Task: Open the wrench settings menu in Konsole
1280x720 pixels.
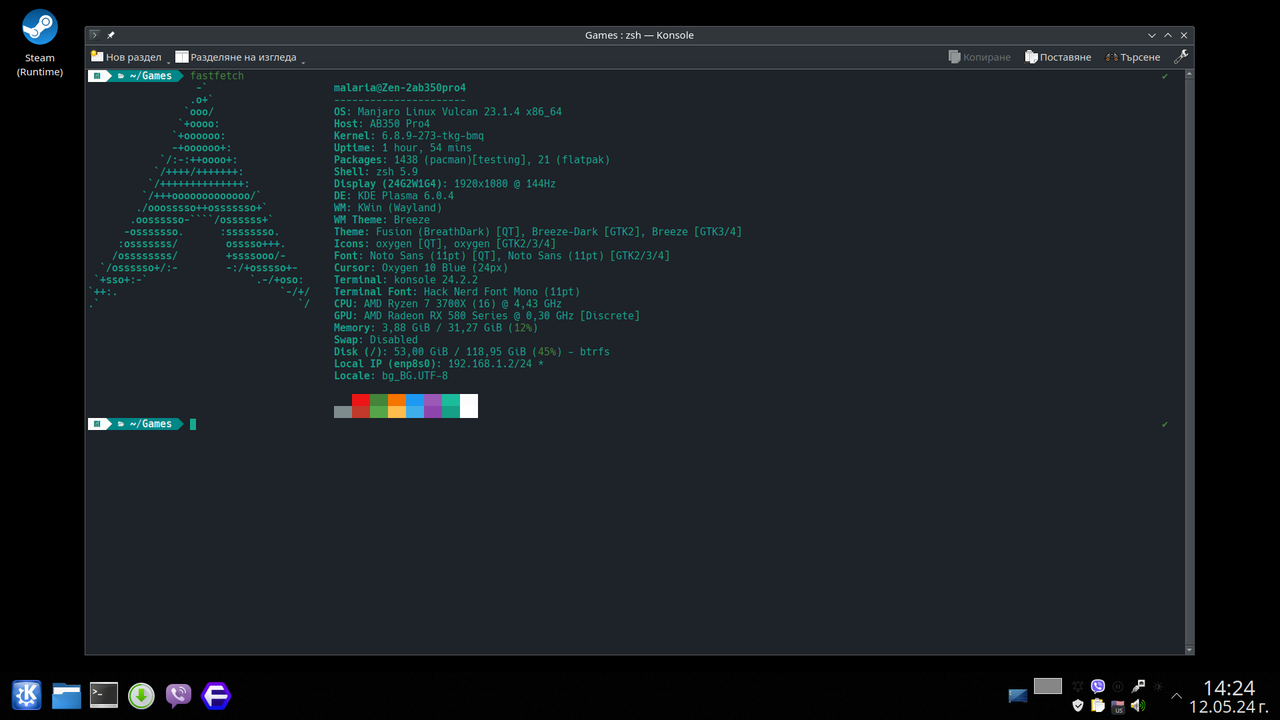Action: click(x=1181, y=57)
